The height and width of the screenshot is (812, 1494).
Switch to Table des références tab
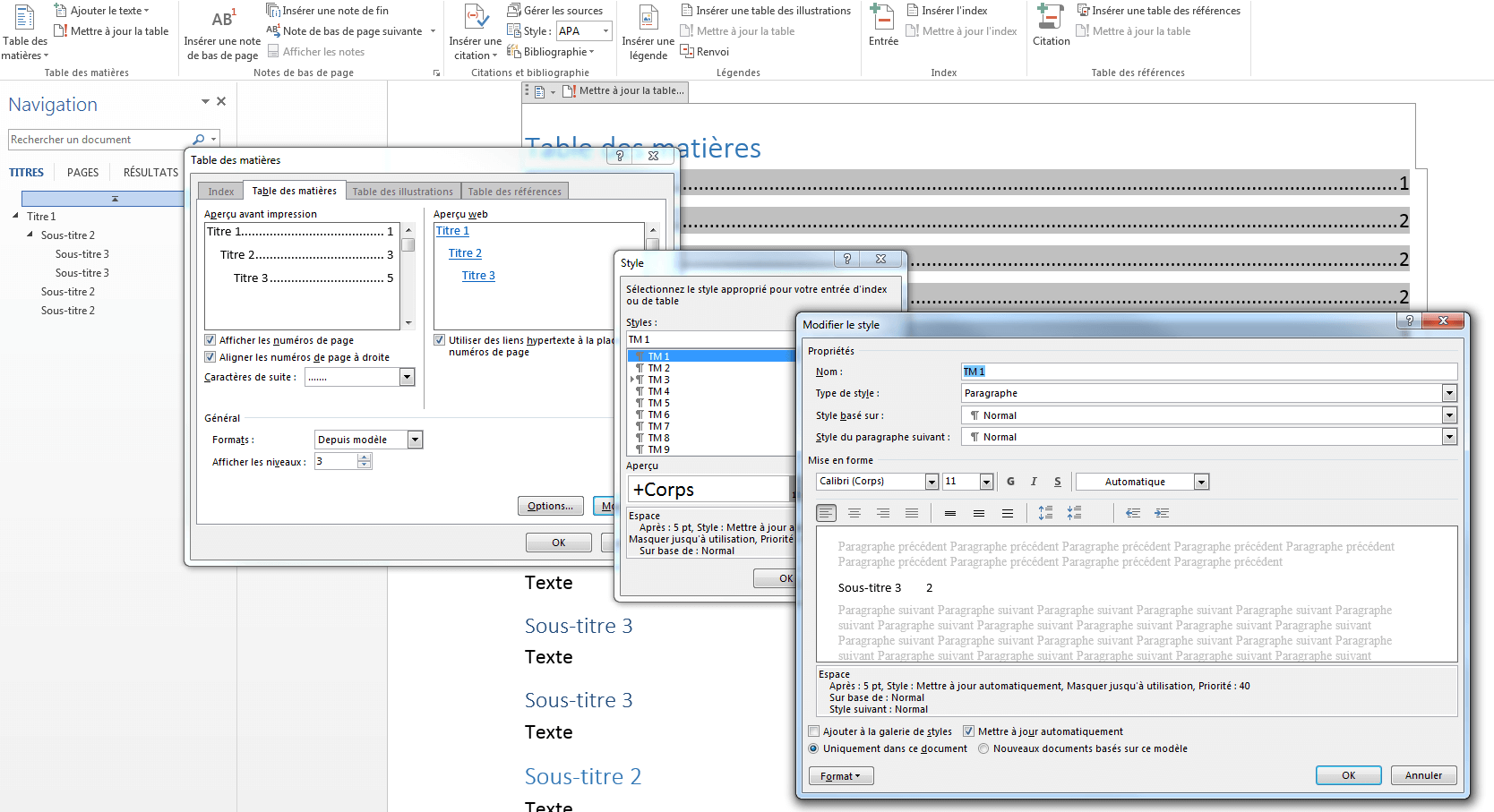pos(515,192)
